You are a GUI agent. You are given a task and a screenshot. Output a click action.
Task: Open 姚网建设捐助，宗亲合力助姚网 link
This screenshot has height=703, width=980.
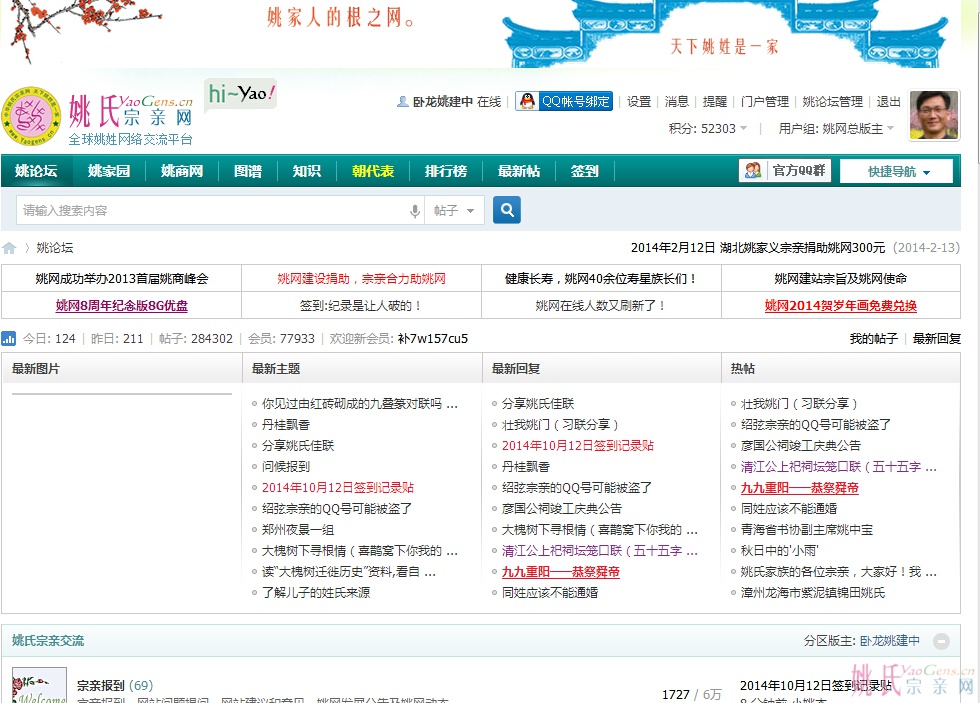click(361, 279)
